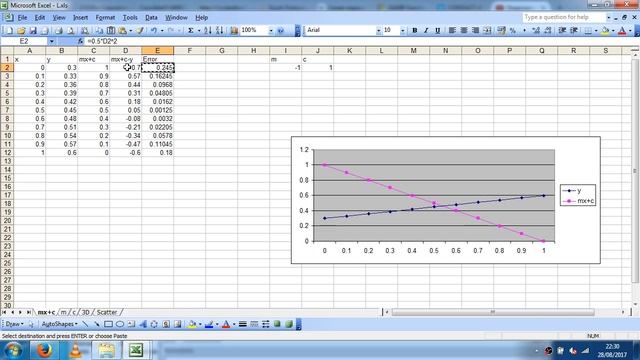Select column header E

coord(158,51)
